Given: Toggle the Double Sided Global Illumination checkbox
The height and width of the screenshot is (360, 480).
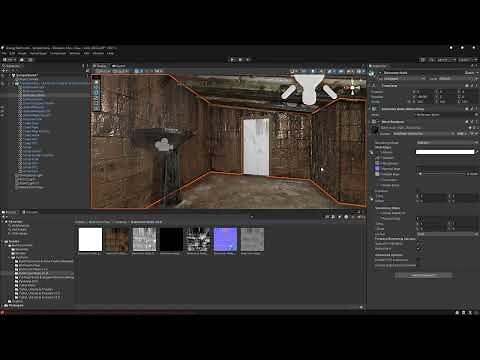Looking at the screenshot, I should [419, 265].
